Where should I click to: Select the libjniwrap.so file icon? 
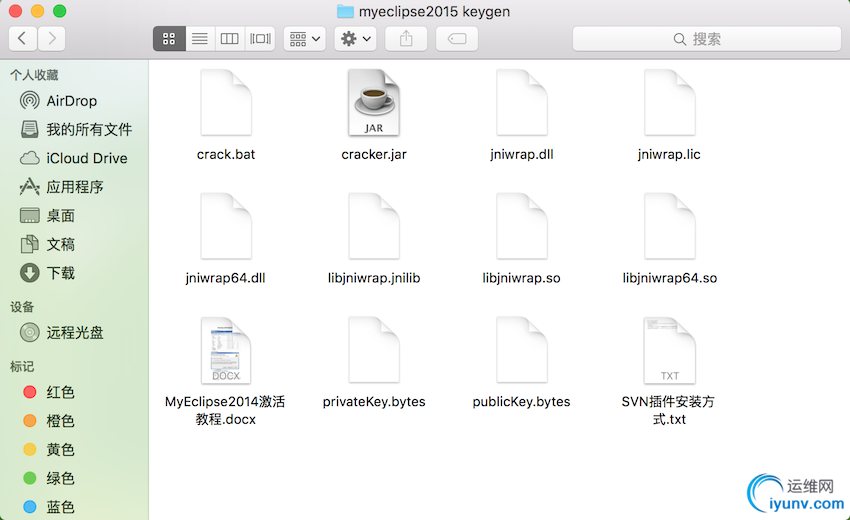click(x=522, y=226)
